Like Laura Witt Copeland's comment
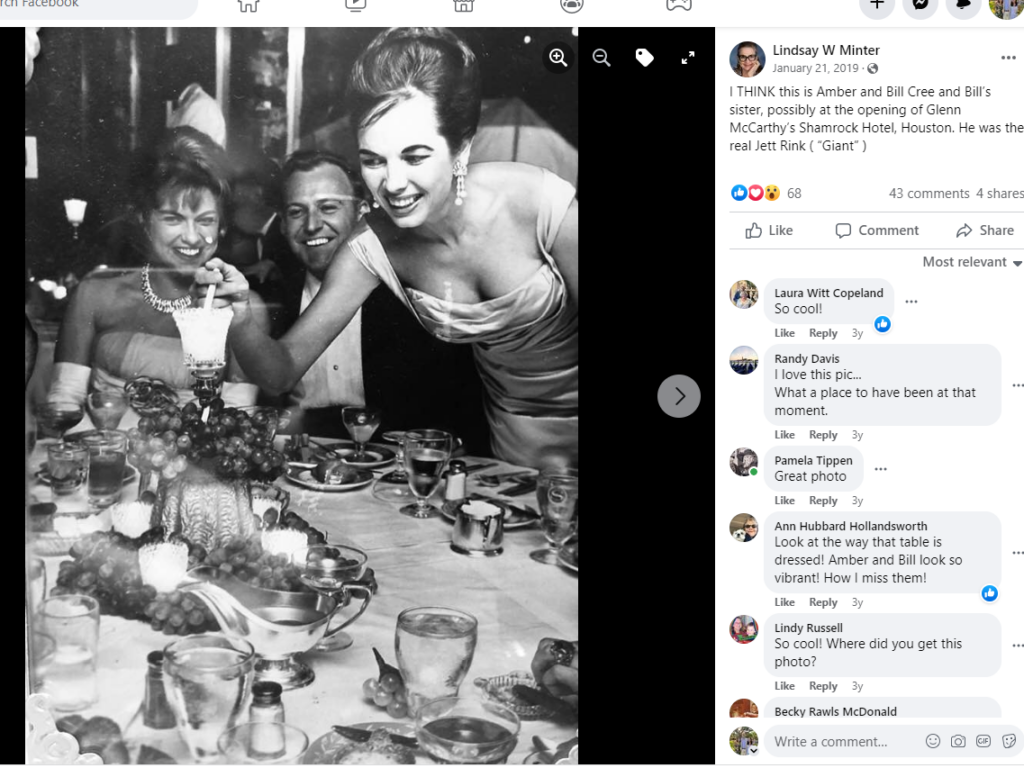 coord(784,333)
